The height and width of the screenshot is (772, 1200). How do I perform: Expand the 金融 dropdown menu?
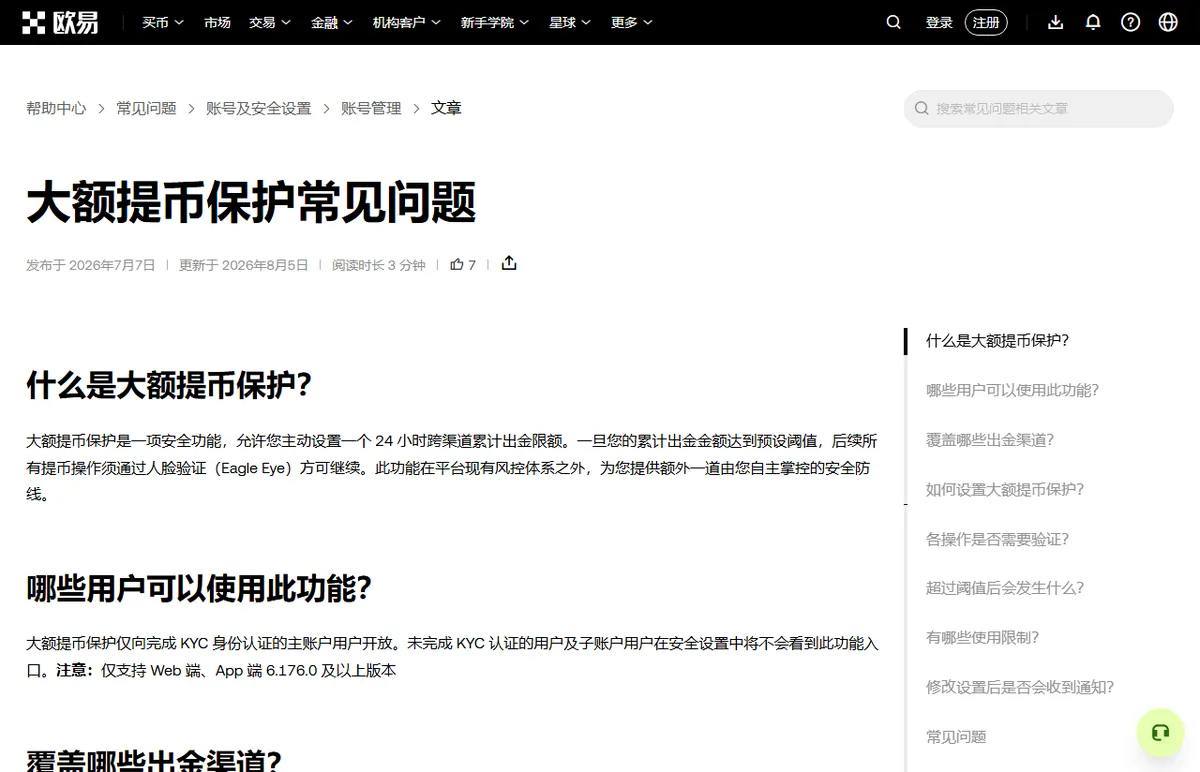click(332, 22)
